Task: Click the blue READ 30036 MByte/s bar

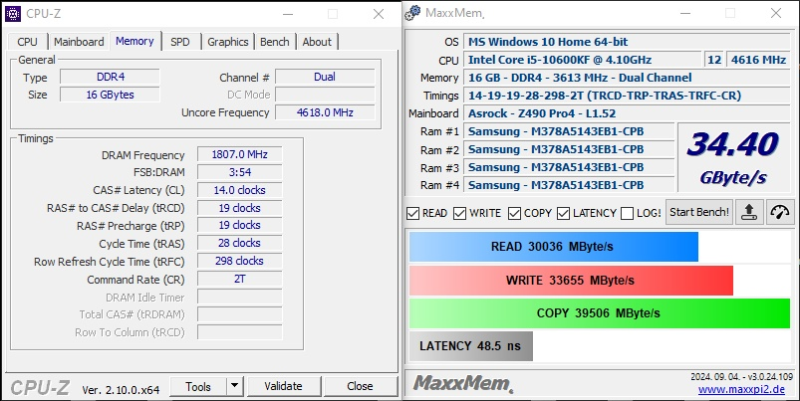Action: tap(554, 247)
